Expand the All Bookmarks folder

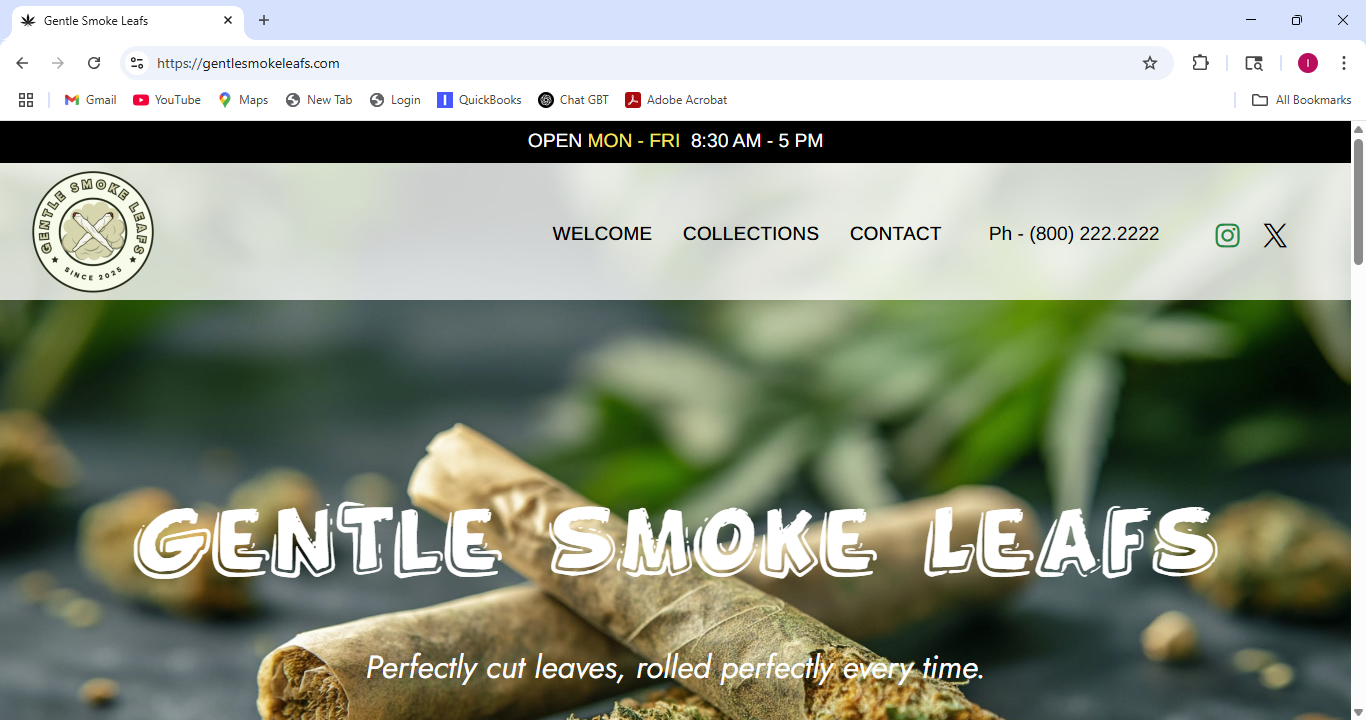point(1302,100)
